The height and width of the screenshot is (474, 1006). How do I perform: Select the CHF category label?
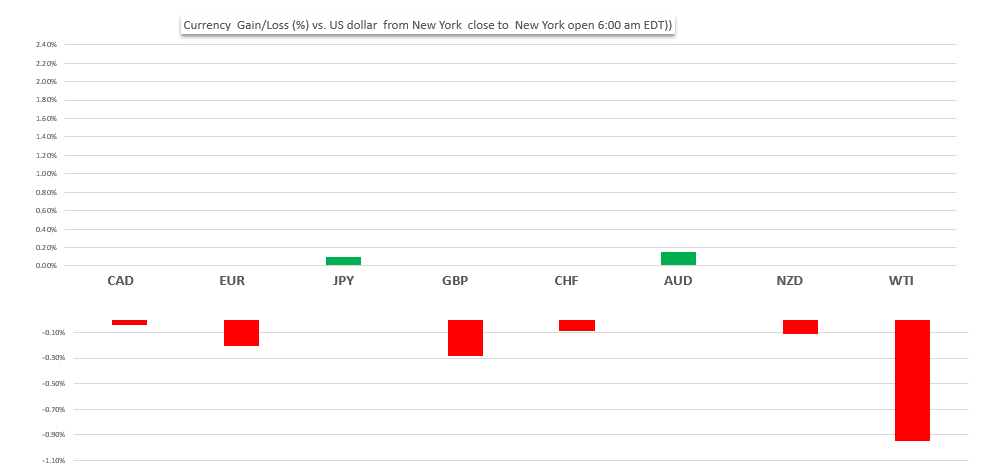point(566,281)
